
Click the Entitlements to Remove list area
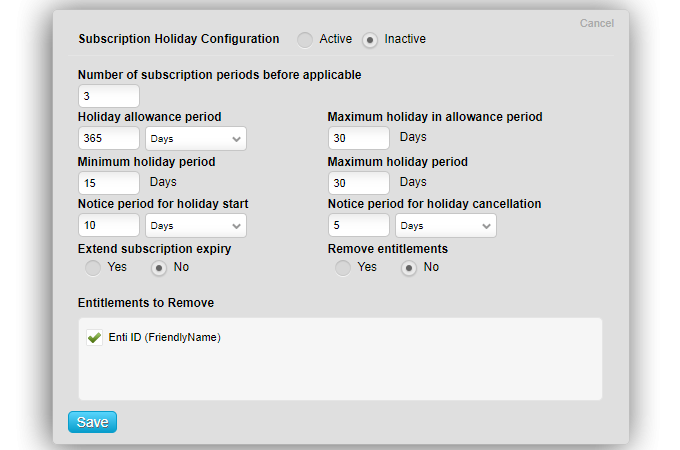pos(340,370)
